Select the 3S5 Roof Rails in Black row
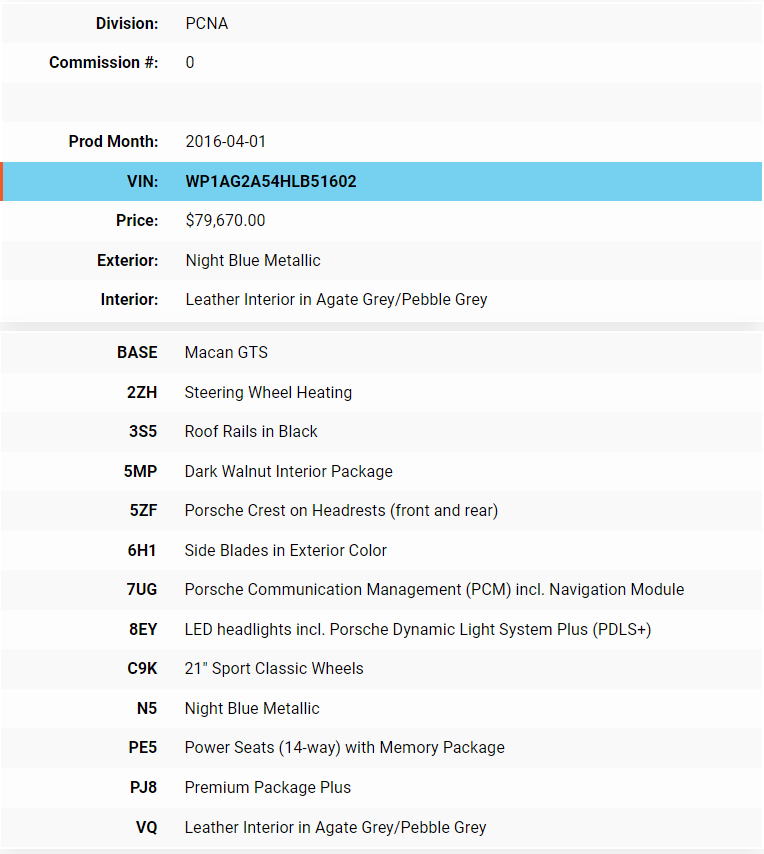The width and height of the screenshot is (764, 854). point(251,432)
